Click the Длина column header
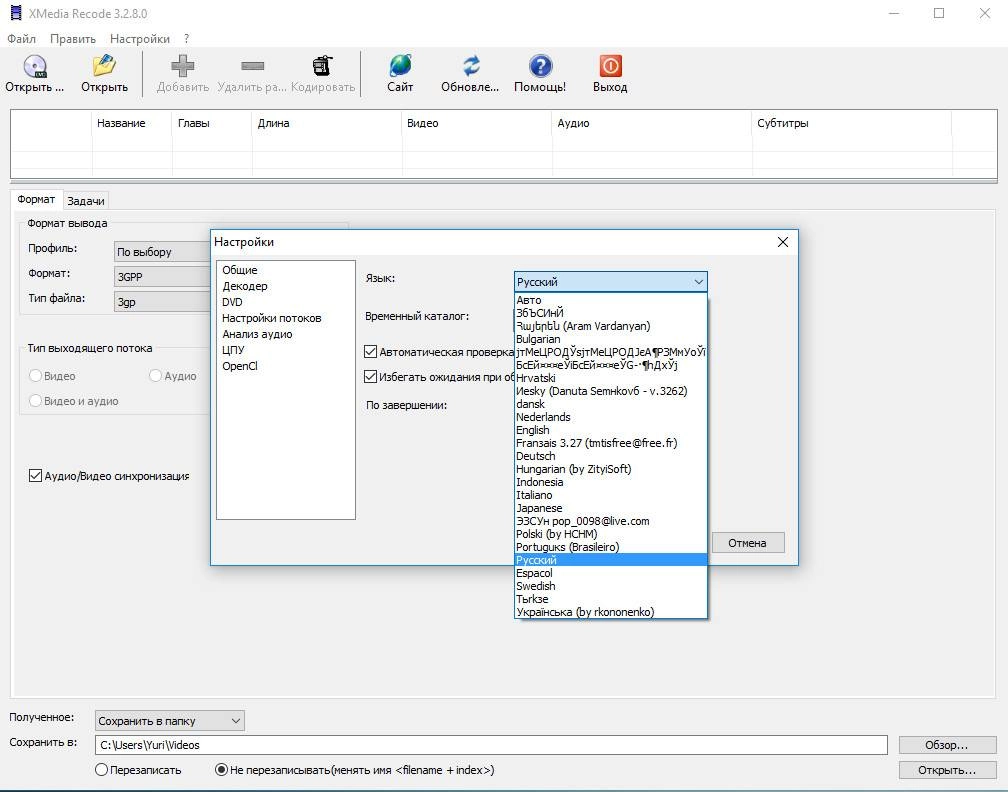1008x792 pixels. [x=327, y=123]
